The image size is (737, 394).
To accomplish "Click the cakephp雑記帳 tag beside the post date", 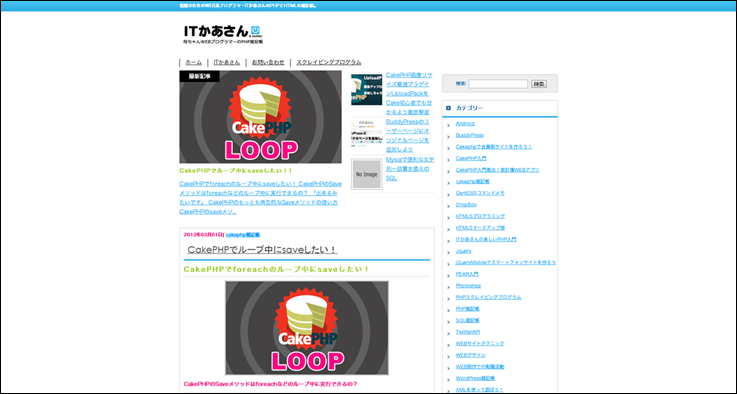I will (243, 235).
